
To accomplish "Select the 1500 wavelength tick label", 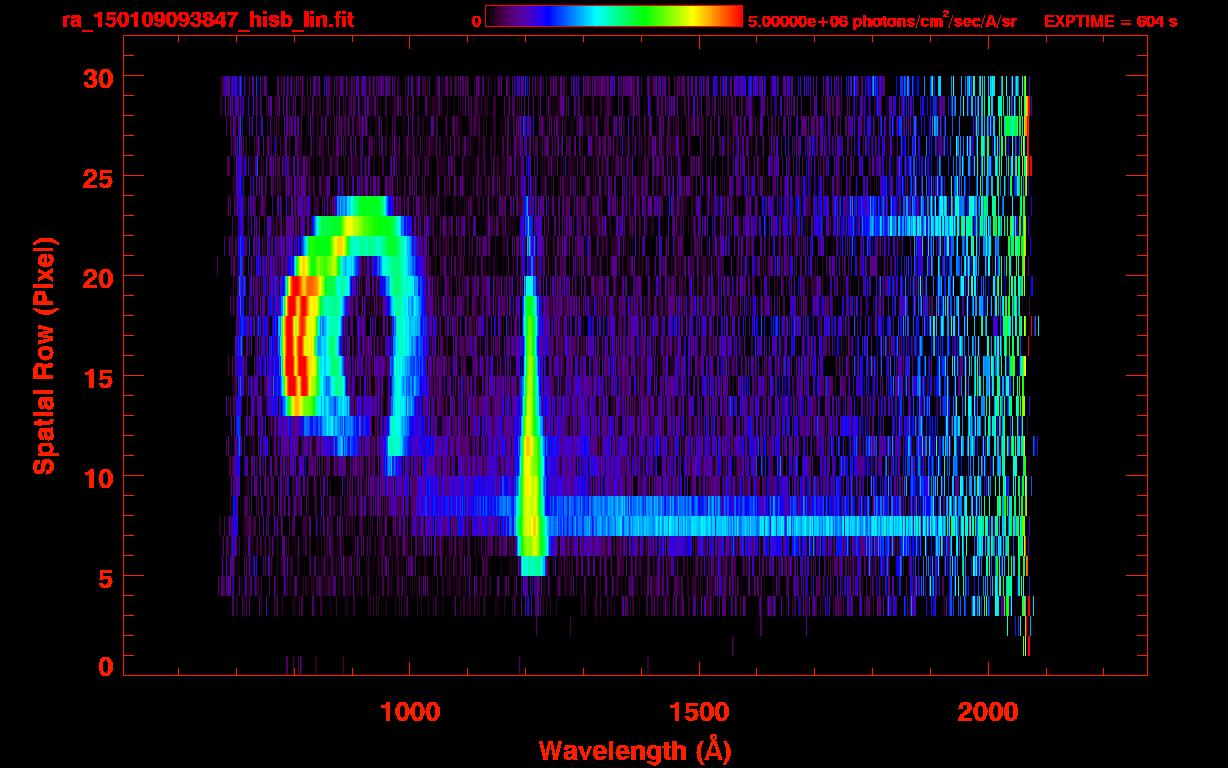I will click(x=698, y=712).
